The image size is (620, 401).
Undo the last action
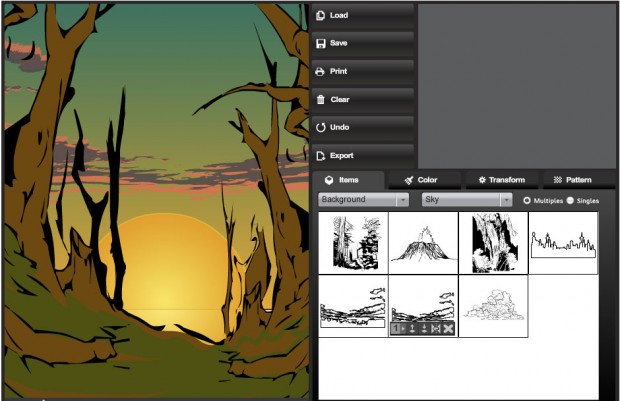pyautogui.click(x=363, y=127)
